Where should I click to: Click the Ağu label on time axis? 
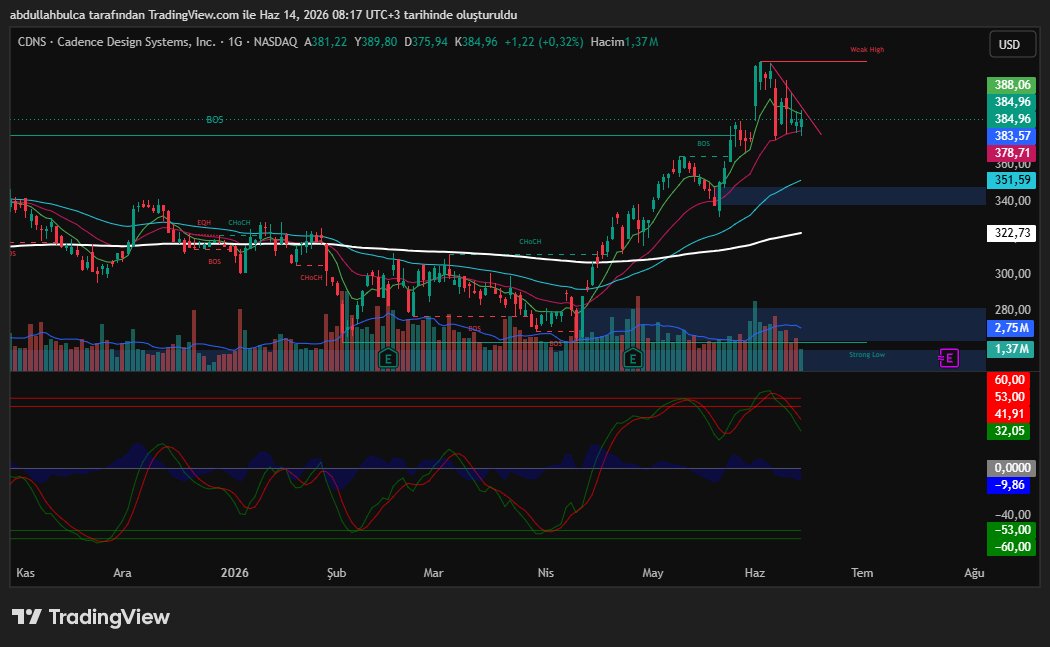click(x=974, y=573)
